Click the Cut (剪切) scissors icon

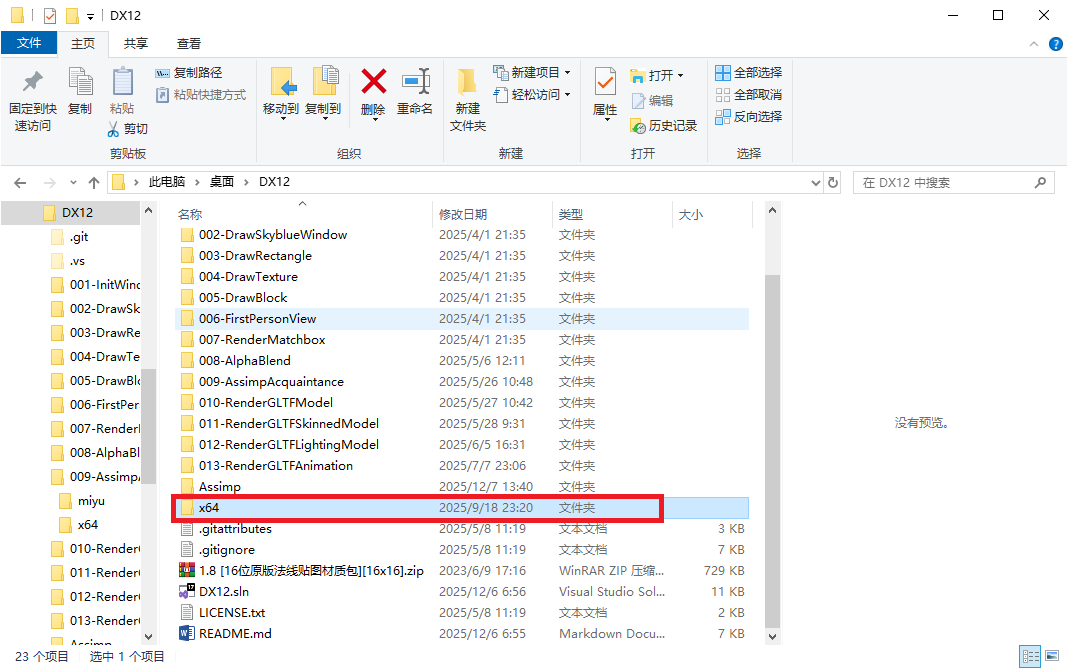click(x=113, y=129)
